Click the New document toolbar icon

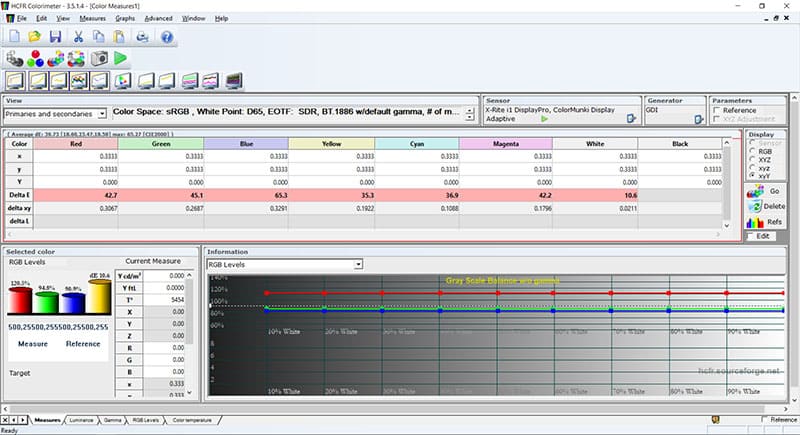click(14, 37)
